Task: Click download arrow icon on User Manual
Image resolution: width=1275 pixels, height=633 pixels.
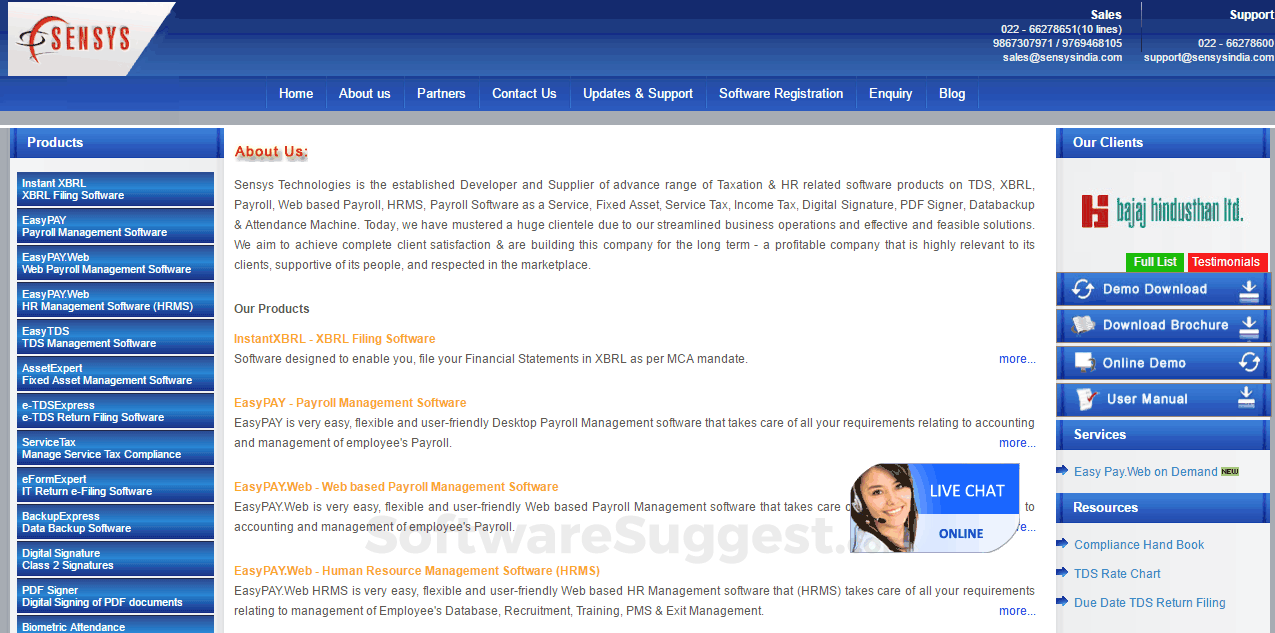Action: pos(1246,398)
